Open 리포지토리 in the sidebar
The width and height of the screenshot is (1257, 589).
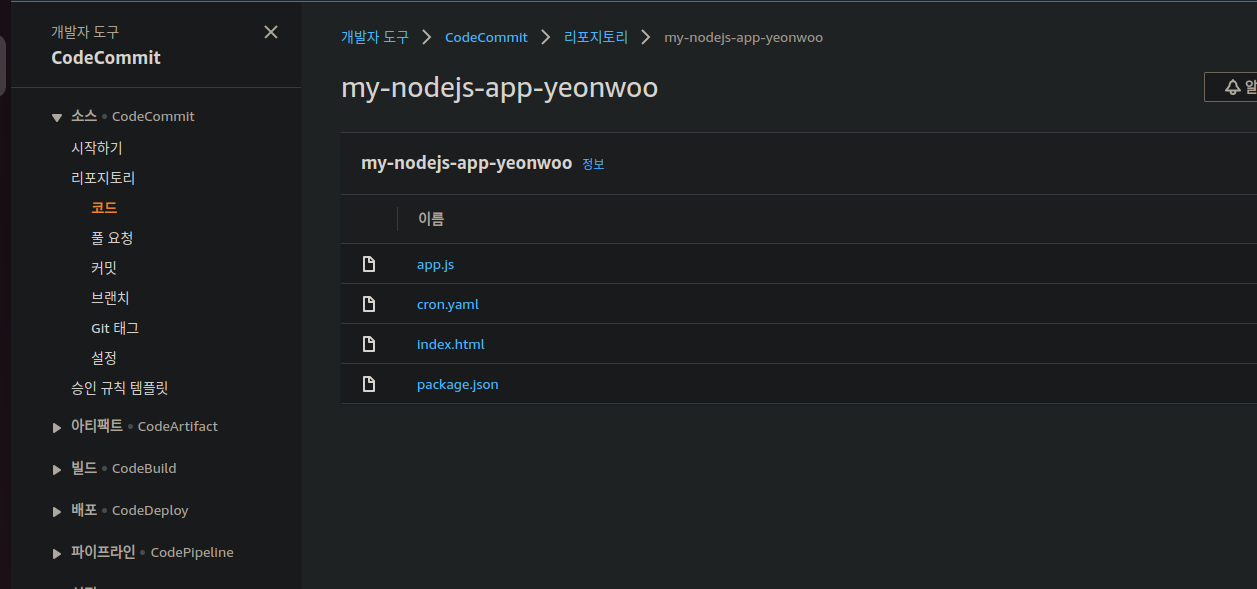pyautogui.click(x=103, y=178)
